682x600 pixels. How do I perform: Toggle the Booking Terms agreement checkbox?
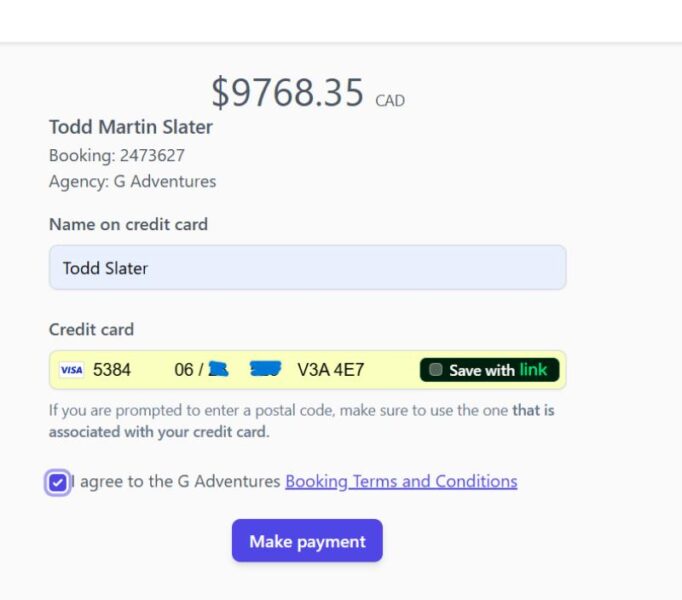point(58,483)
